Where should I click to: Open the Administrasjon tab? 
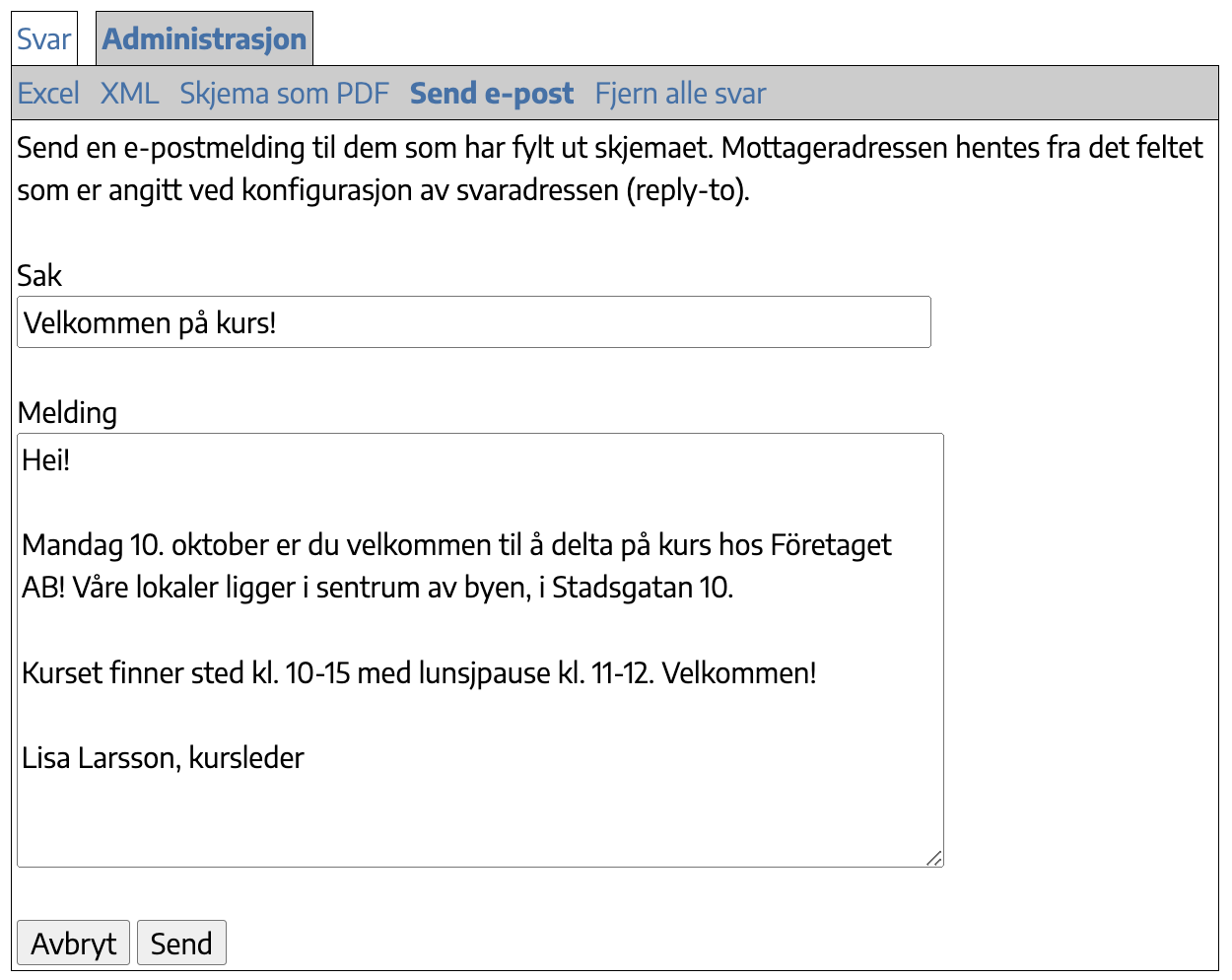(204, 39)
